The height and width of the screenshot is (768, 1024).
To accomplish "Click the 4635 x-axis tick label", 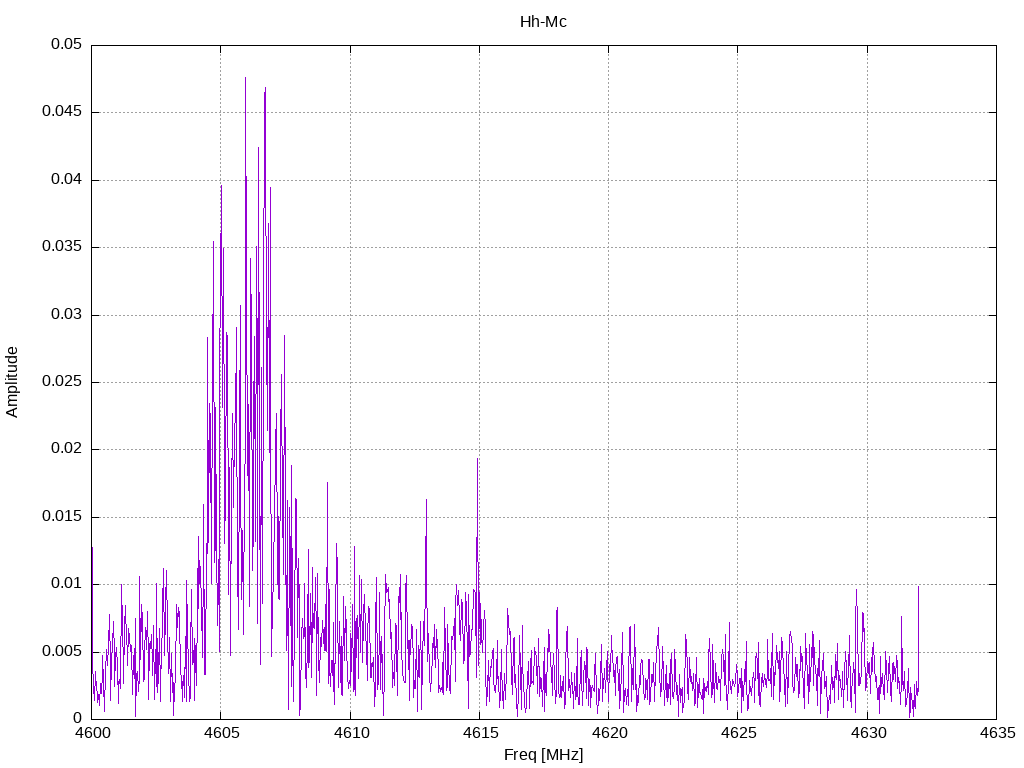I will (x=996, y=732).
